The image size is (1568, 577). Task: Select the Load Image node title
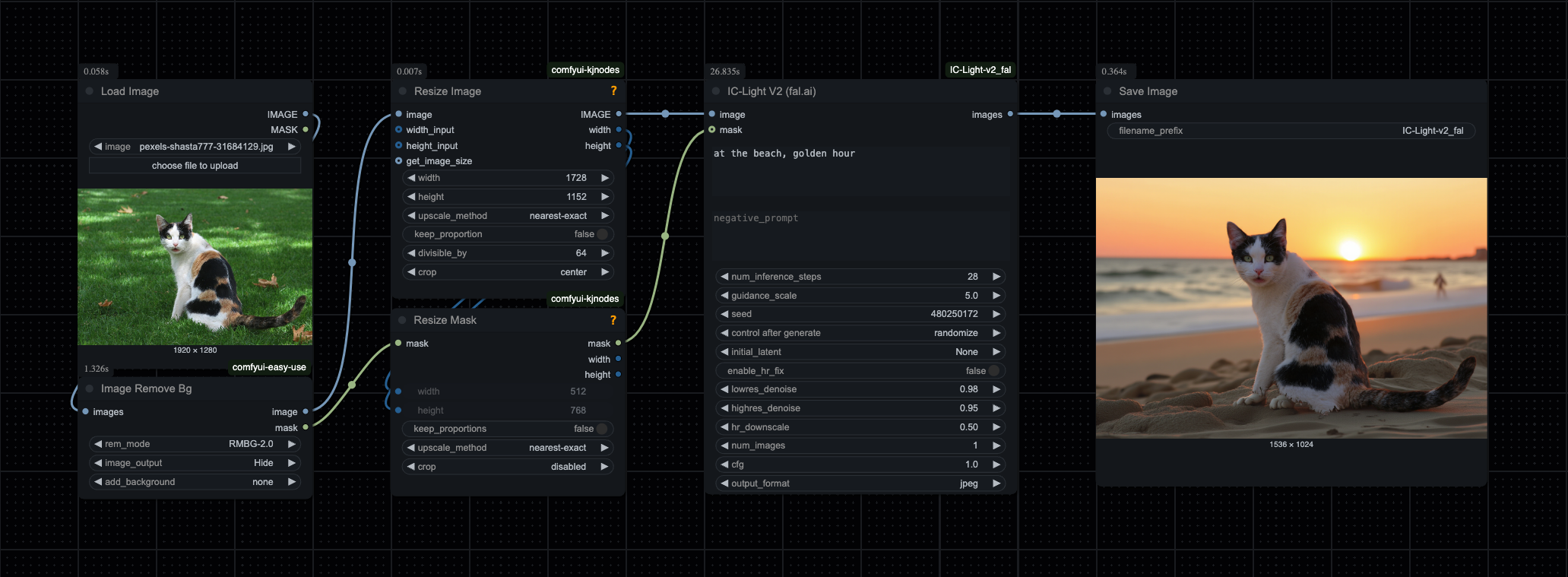(130, 91)
